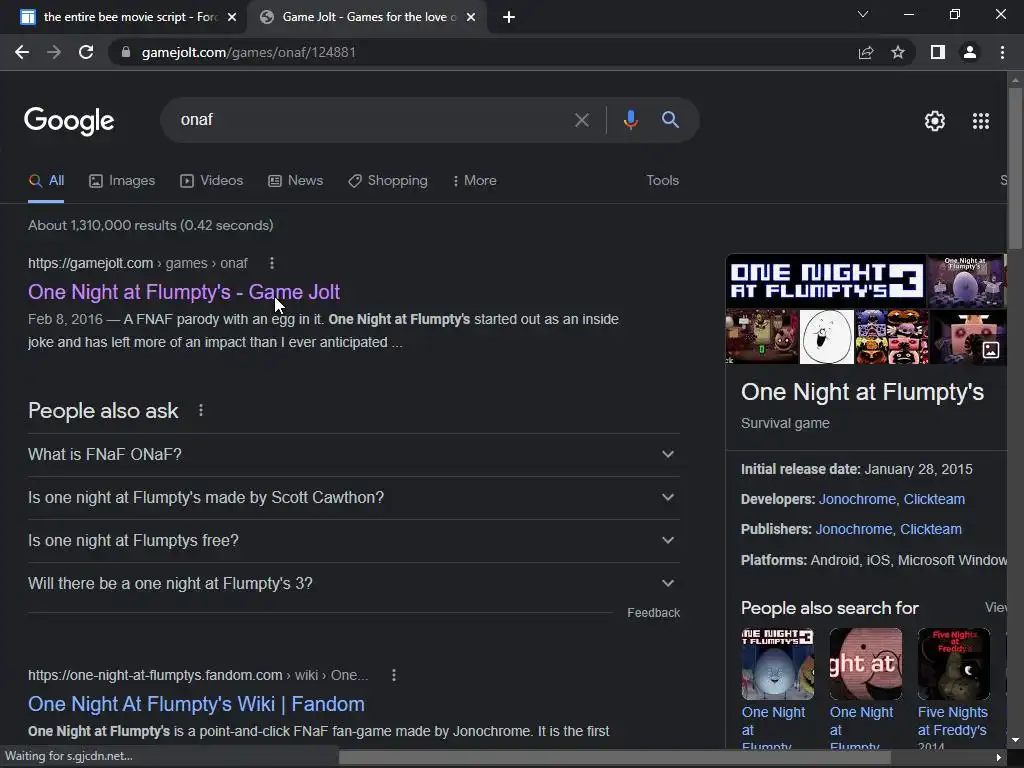
Task: Open One Night at Flumpty's 3 banner image
Action: coord(825,281)
